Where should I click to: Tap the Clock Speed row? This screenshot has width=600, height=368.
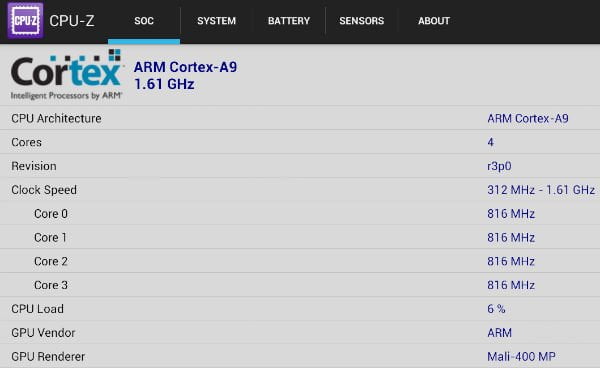point(300,190)
